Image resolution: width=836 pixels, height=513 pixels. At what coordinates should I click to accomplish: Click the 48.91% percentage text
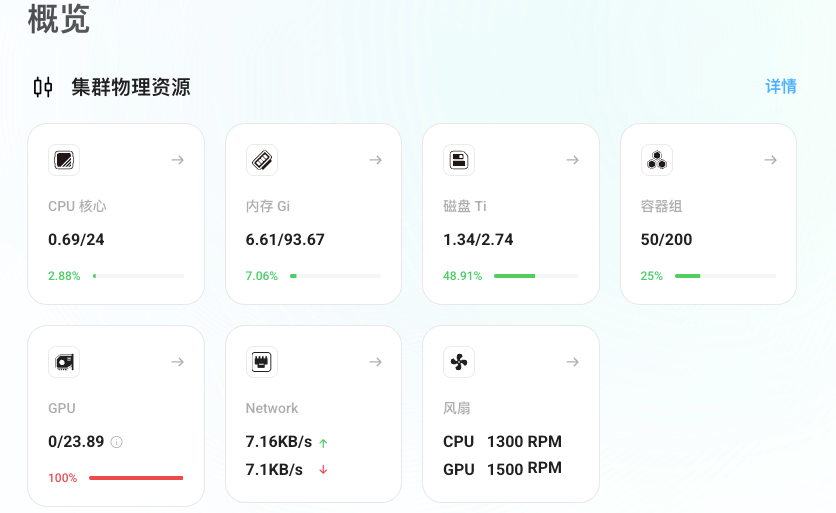462,276
